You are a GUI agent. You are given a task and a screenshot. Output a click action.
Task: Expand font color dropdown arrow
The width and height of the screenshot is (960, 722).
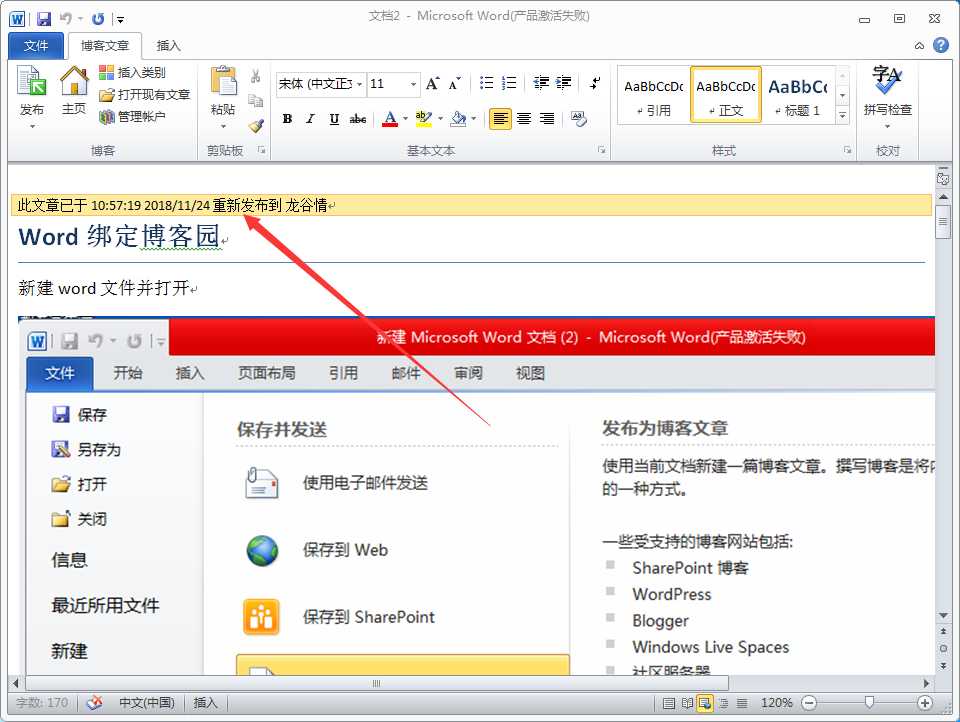point(405,119)
